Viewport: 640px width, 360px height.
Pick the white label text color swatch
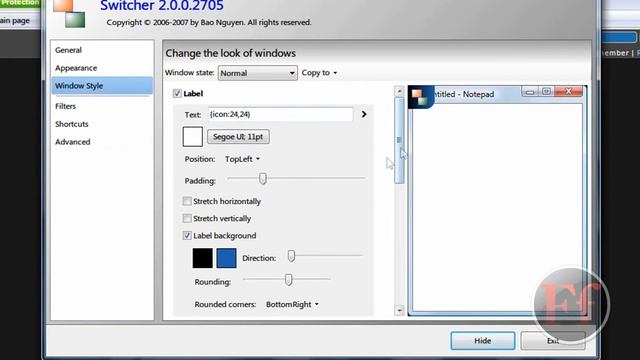click(193, 136)
